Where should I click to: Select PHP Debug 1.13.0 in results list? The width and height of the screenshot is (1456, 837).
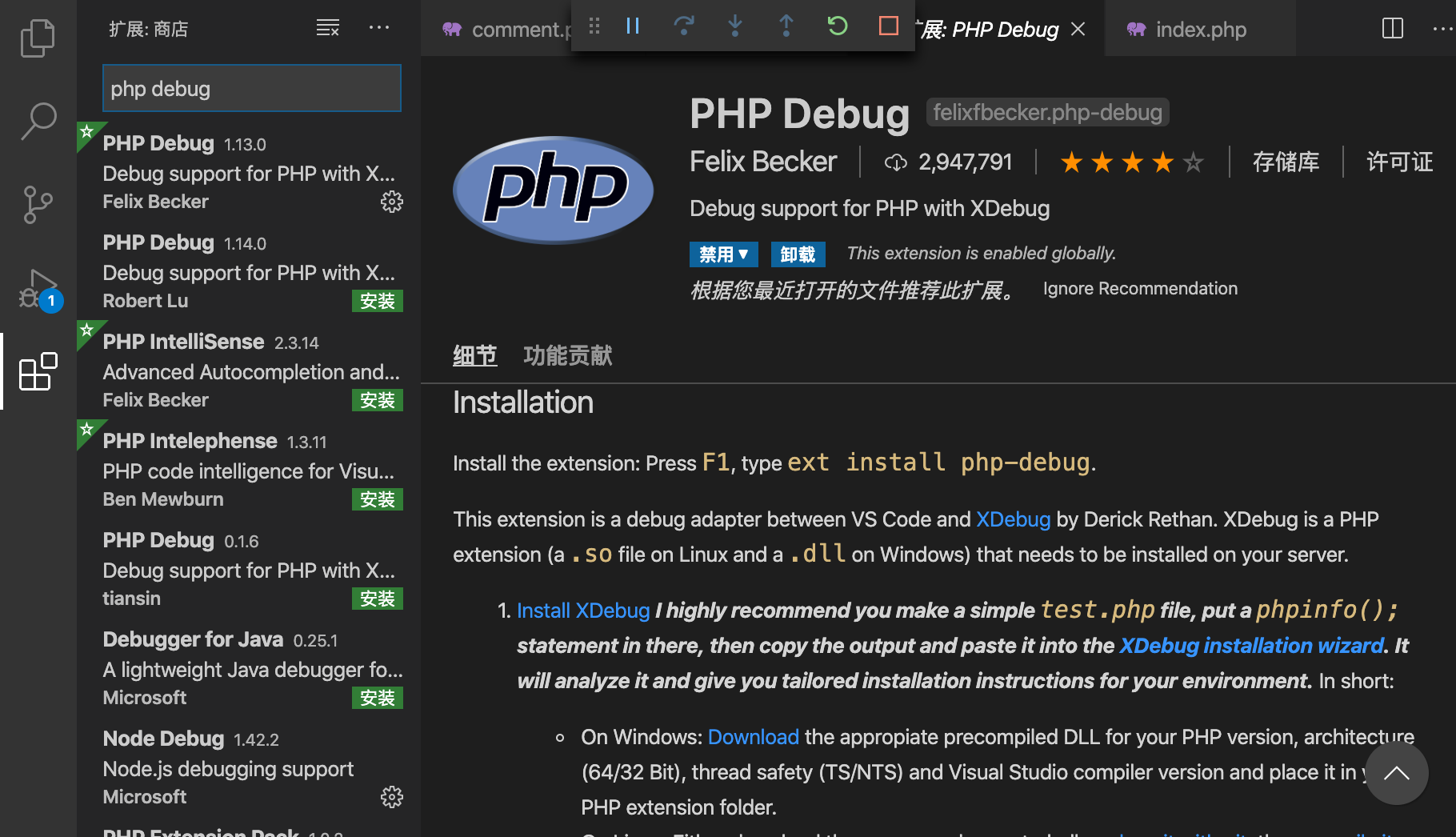249,171
